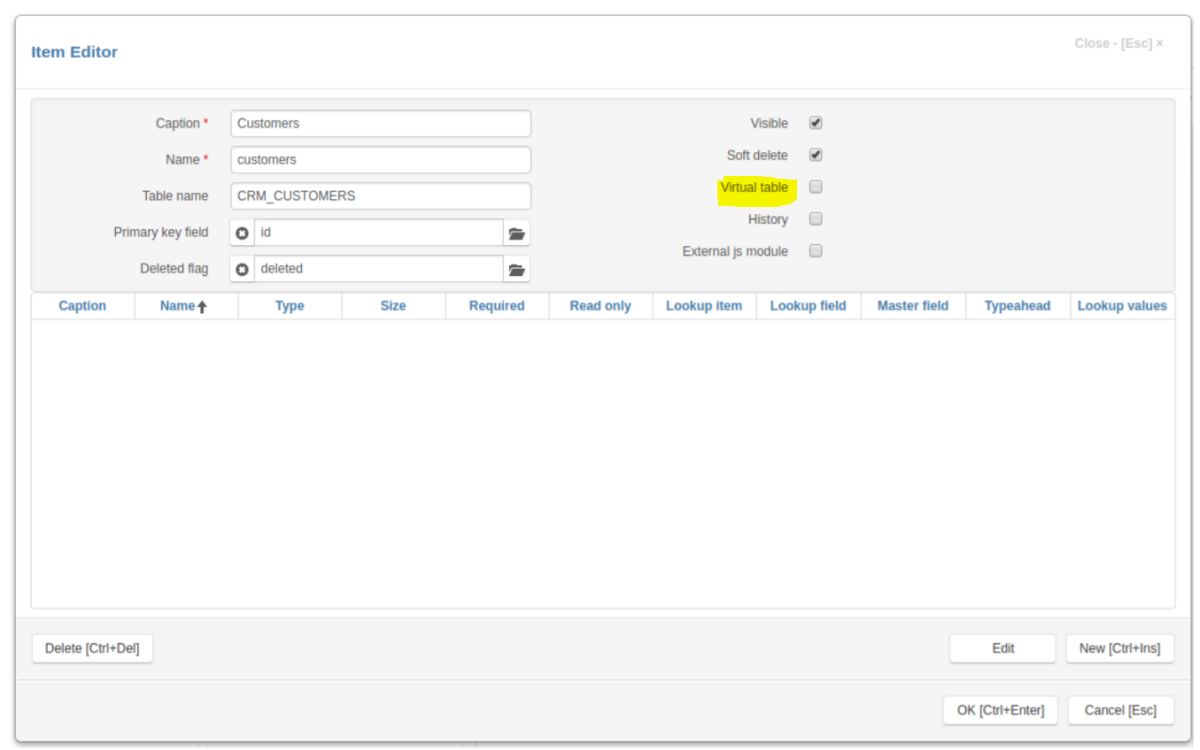Sort by the Lookup field column header
Image resolution: width=1200 pixels, height=750 pixels.
click(808, 307)
